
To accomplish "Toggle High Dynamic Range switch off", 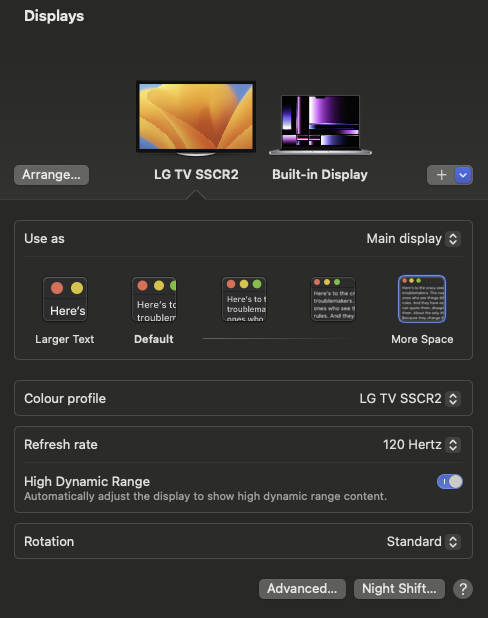I will (x=450, y=482).
